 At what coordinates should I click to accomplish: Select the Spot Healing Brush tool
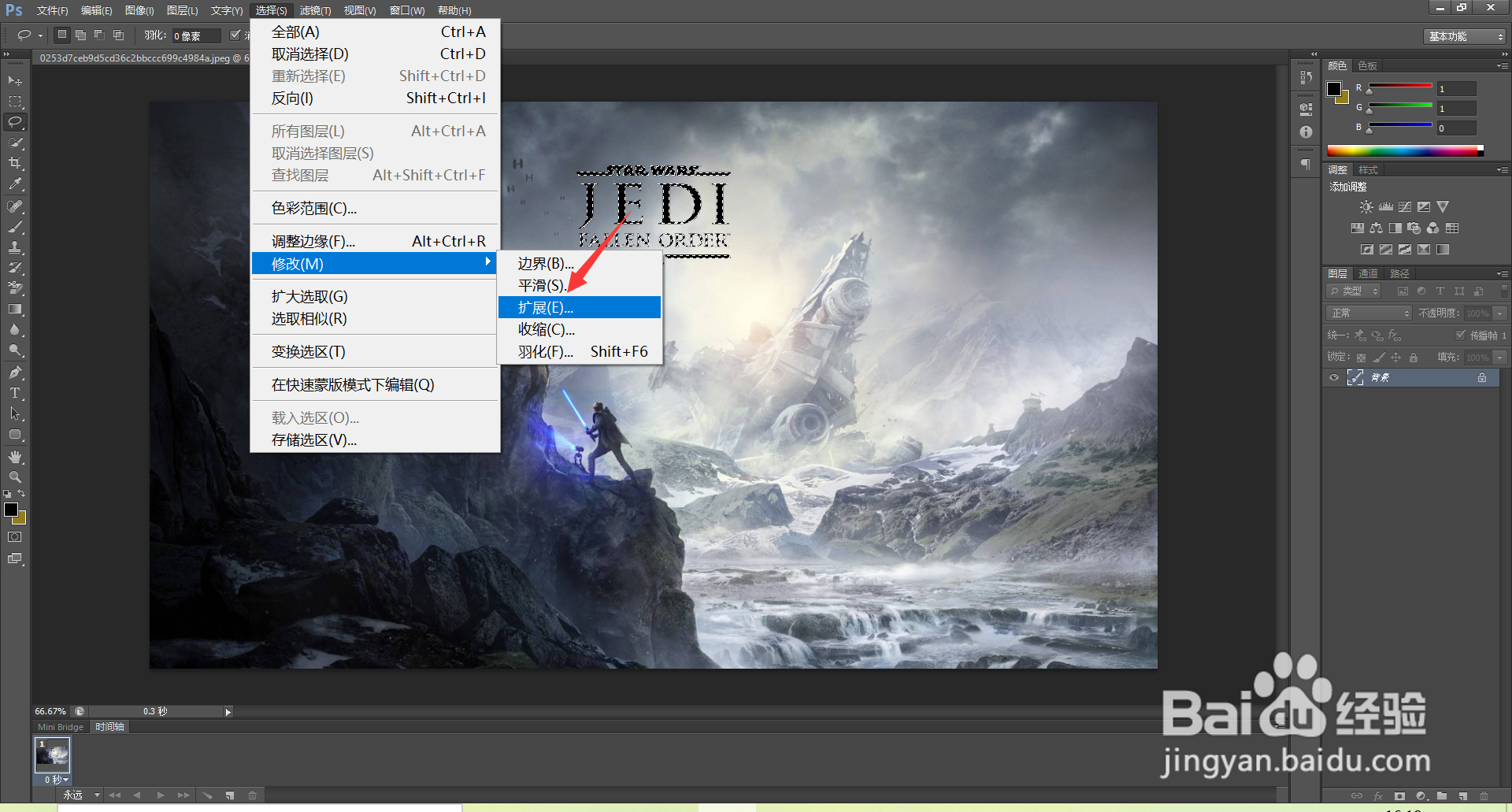coord(15,206)
